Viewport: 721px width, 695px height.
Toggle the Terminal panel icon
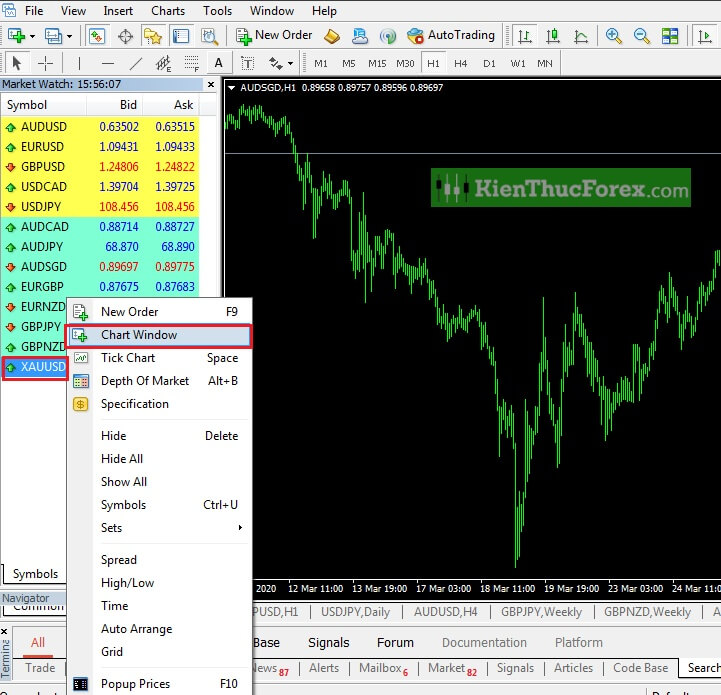pyautogui.click(x=181, y=35)
